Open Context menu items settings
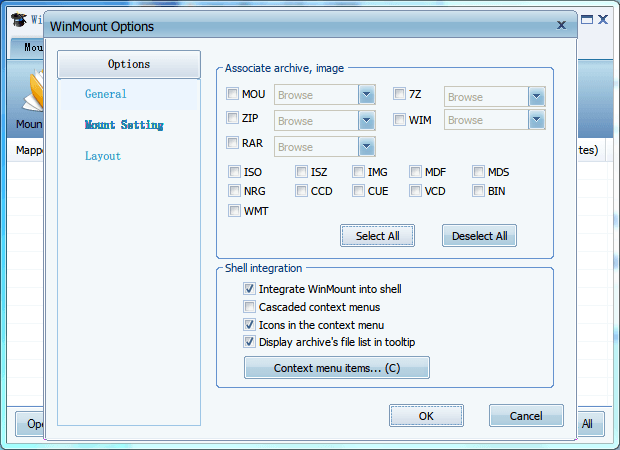620x450 pixels. coord(336,368)
